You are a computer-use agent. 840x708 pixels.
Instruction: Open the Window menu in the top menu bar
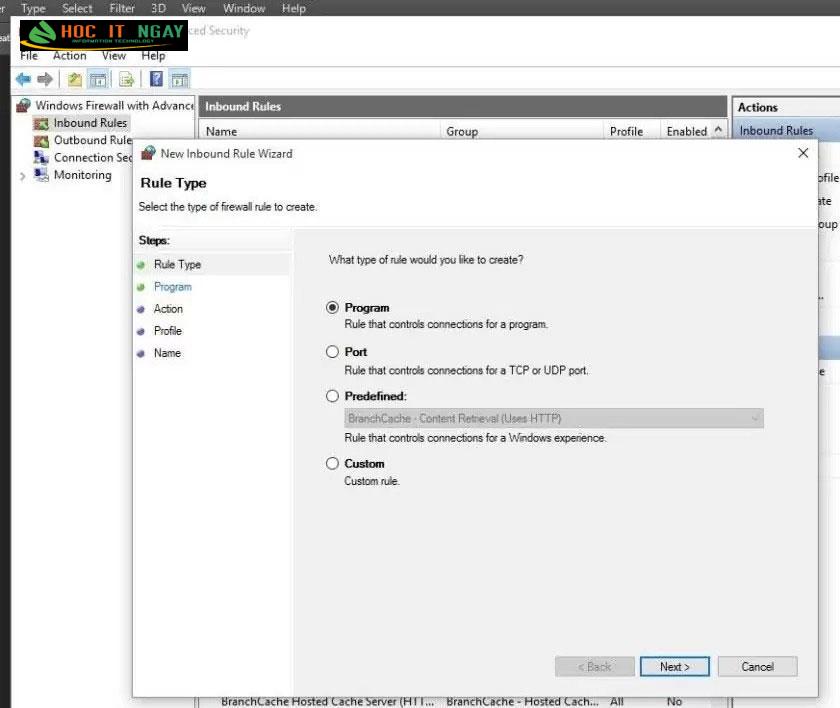tap(244, 9)
